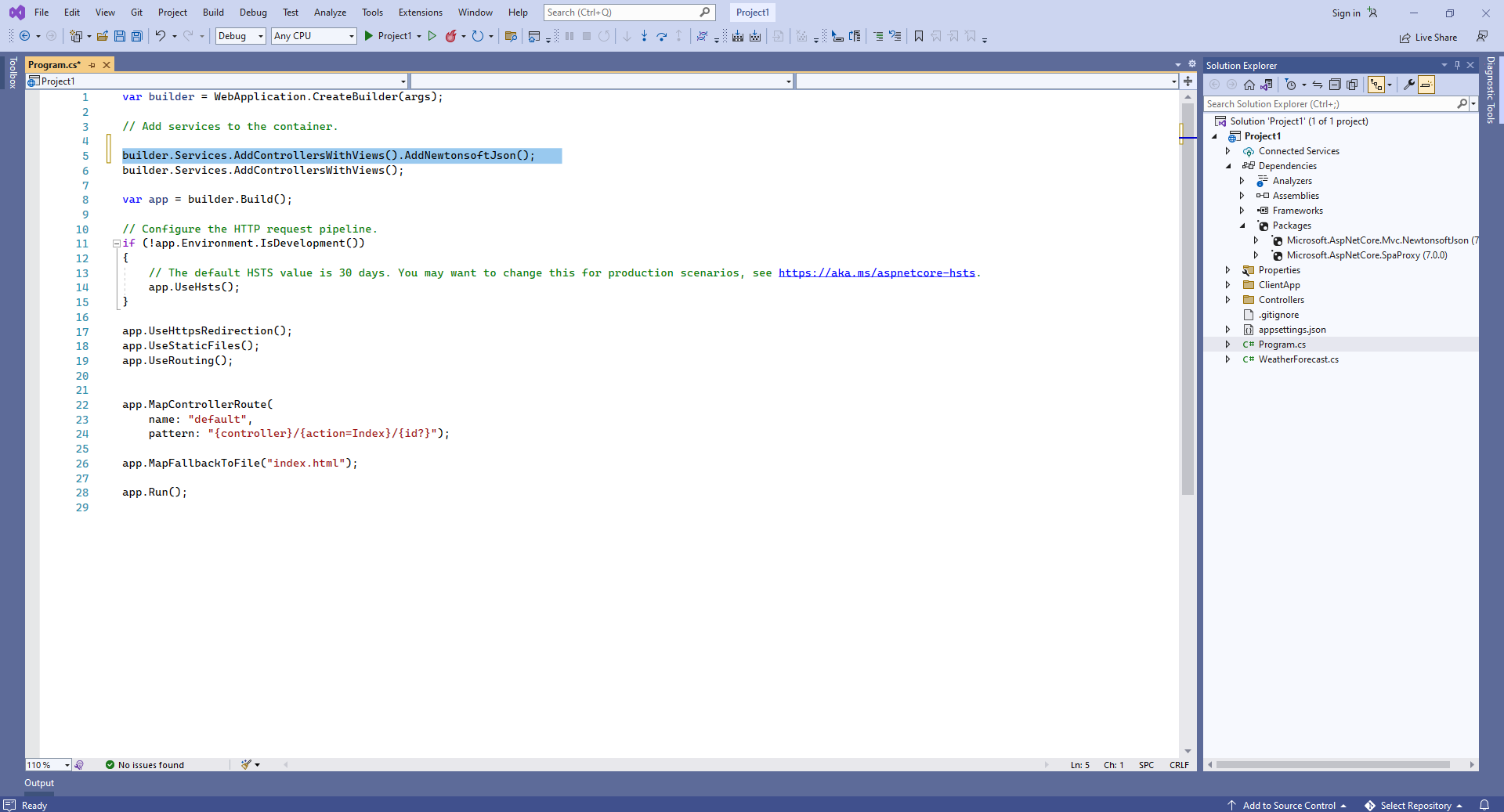Toggle pin on Program.cs tab
1504x812 pixels.
(x=92, y=65)
